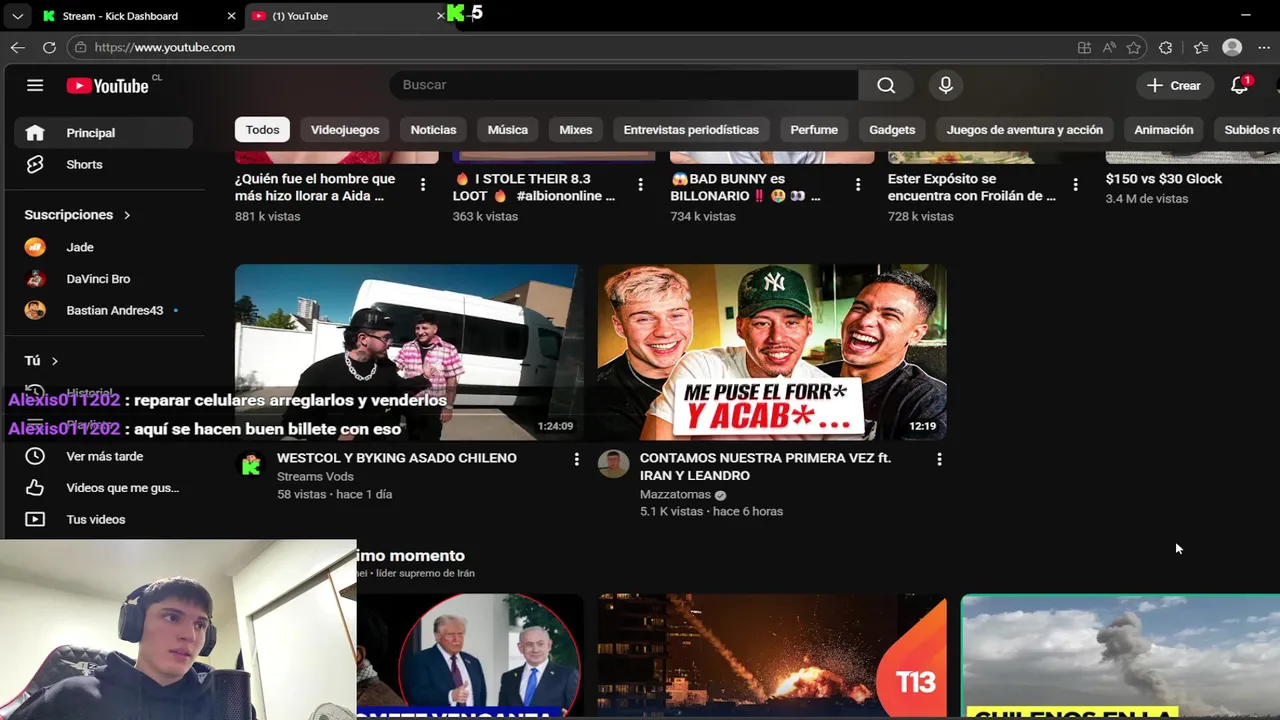Click the search magnifier button
The width and height of the screenshot is (1280, 720).
pyautogui.click(x=886, y=85)
